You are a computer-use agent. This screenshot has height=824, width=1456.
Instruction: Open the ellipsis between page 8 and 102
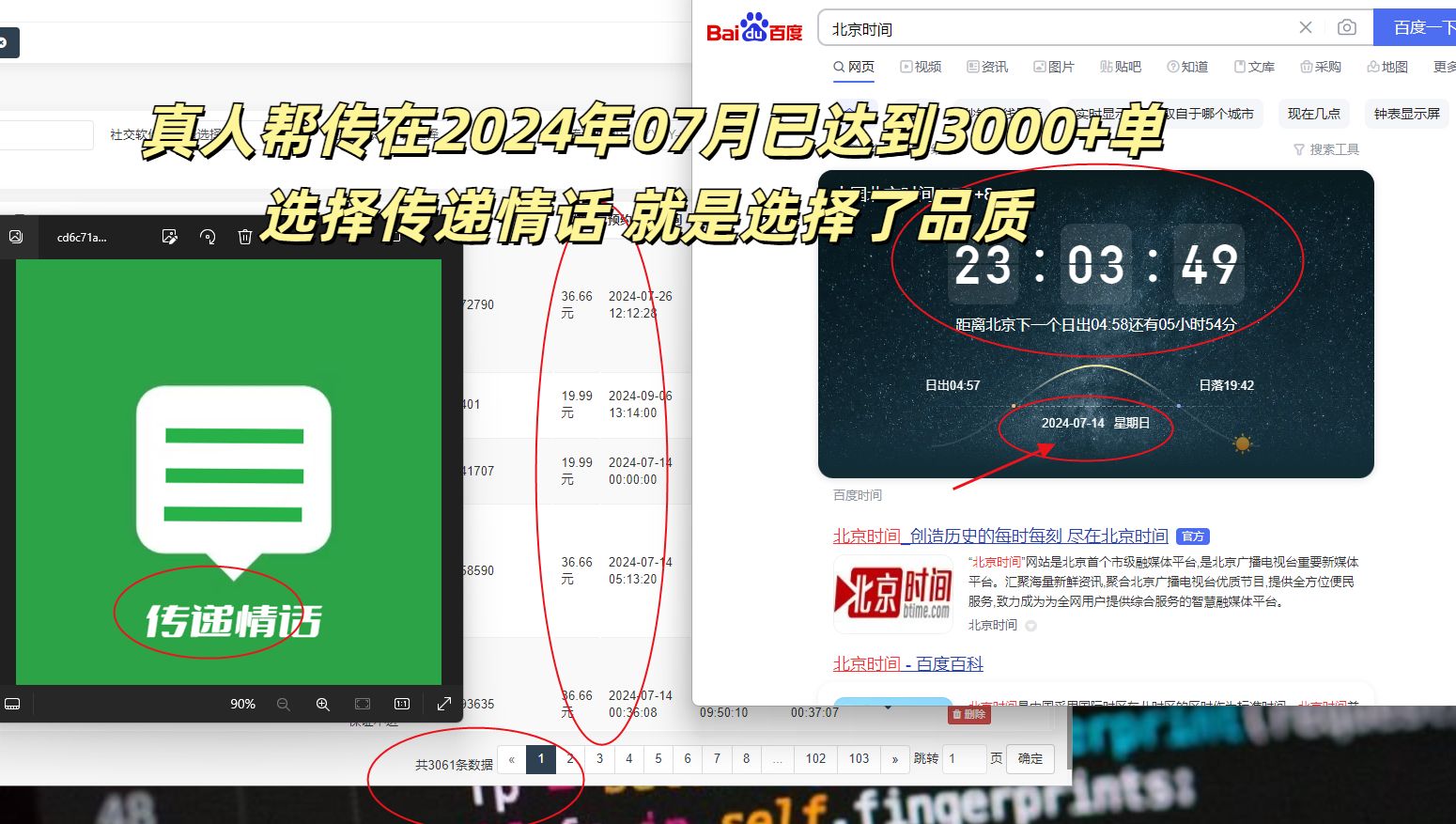point(777,758)
